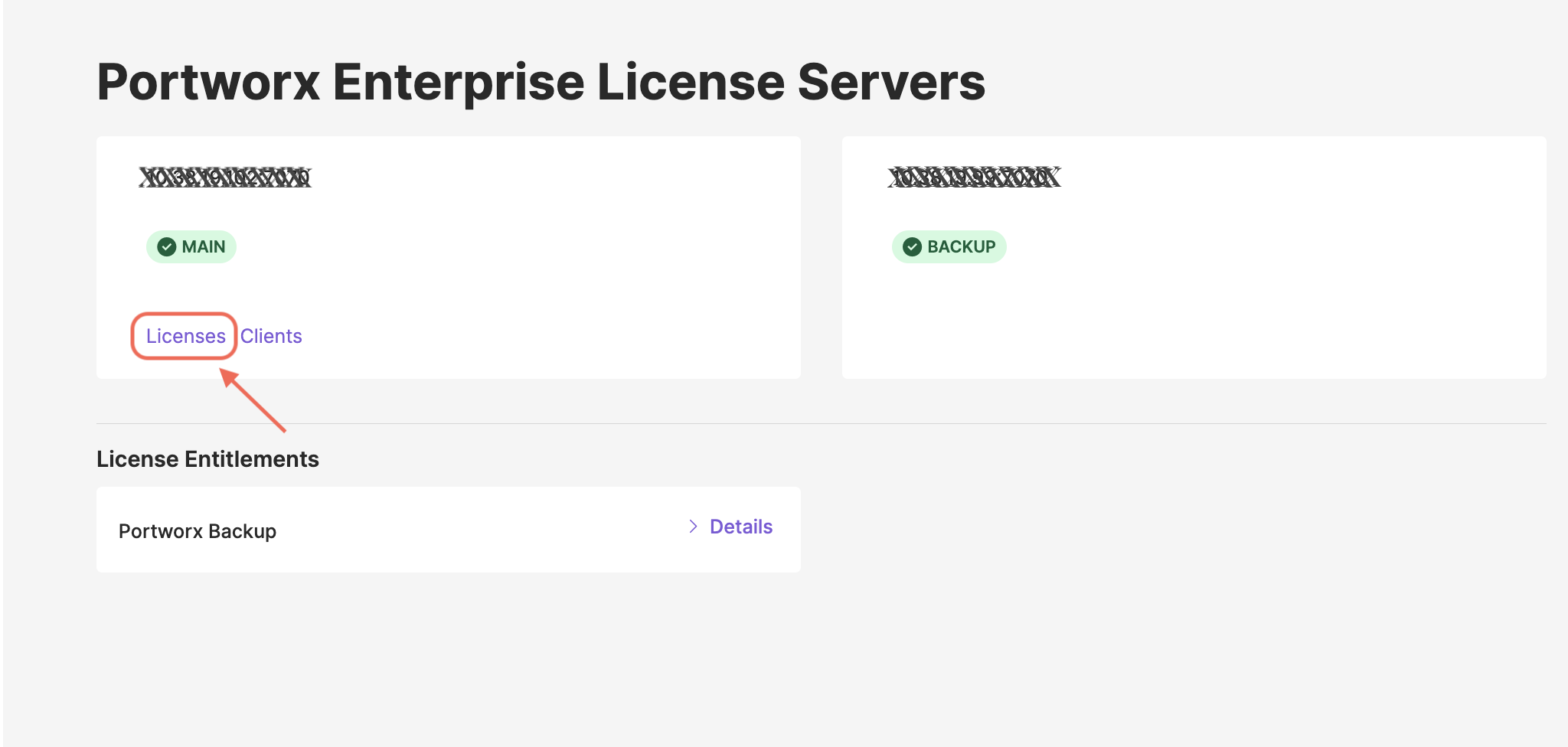
Task: Click the License Entitlements heading
Action: click(x=207, y=459)
